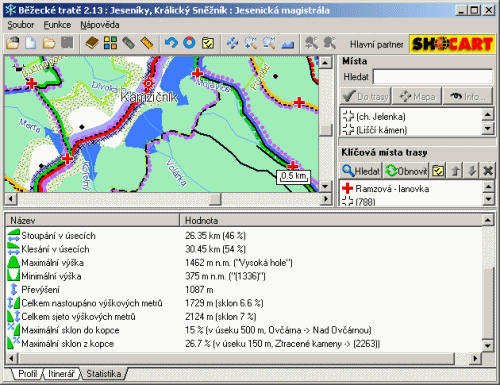Click places list scroll down arrow

(487, 128)
